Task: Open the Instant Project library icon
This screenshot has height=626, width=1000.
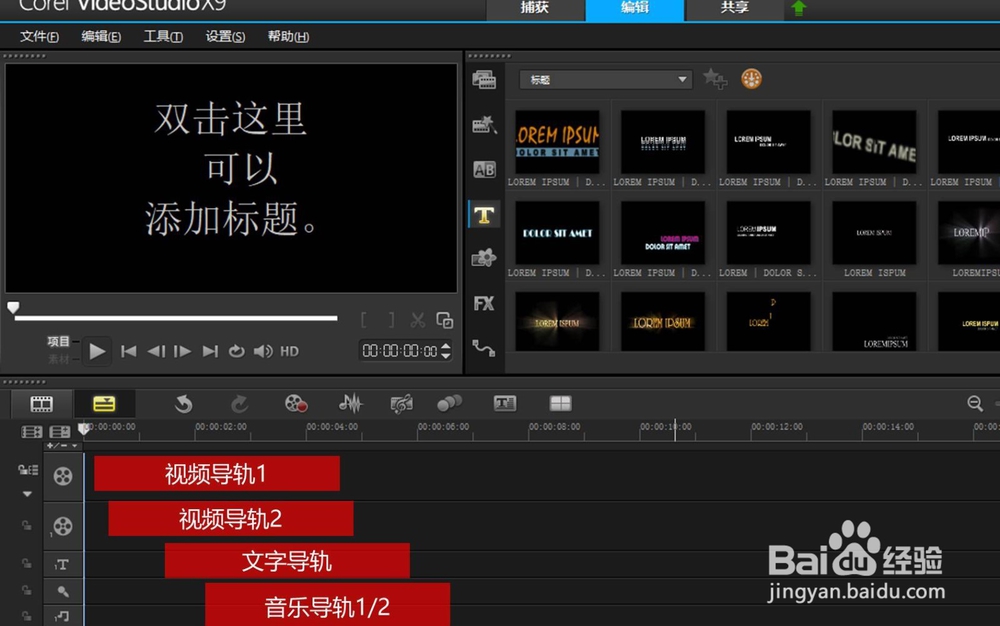Action: 484,124
